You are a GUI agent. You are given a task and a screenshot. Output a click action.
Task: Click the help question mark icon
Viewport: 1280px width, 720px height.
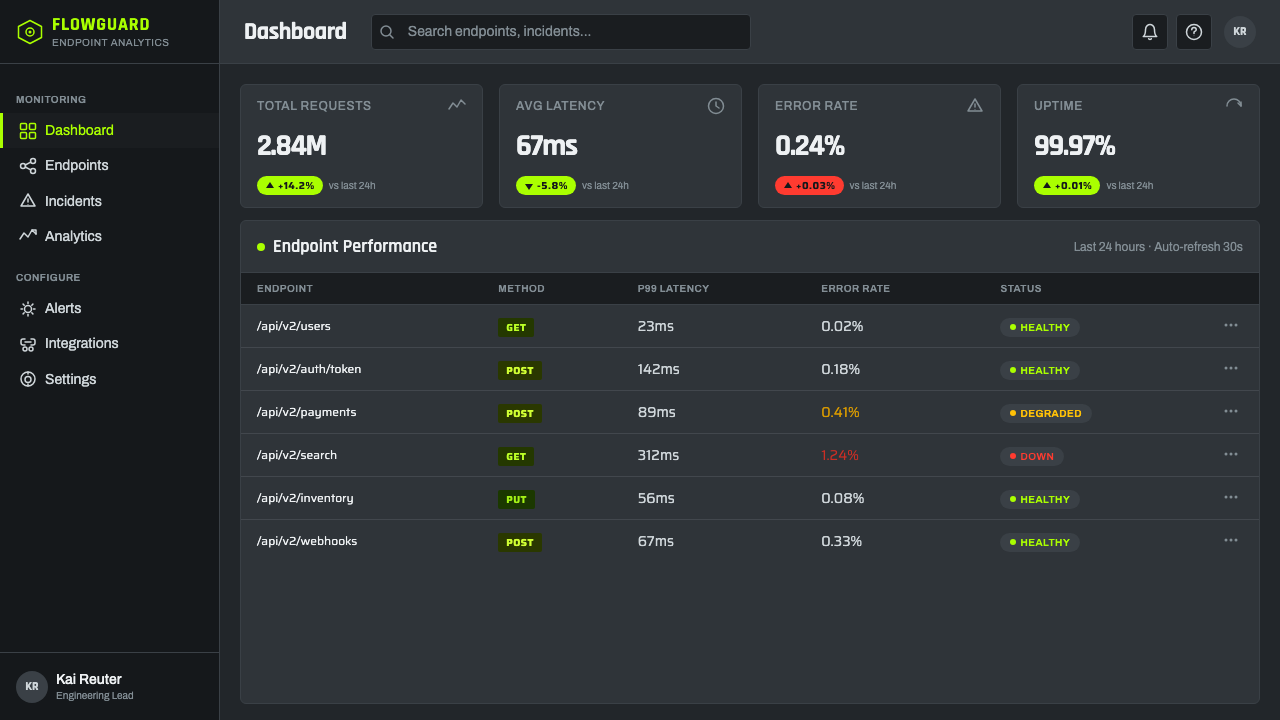[1194, 32]
